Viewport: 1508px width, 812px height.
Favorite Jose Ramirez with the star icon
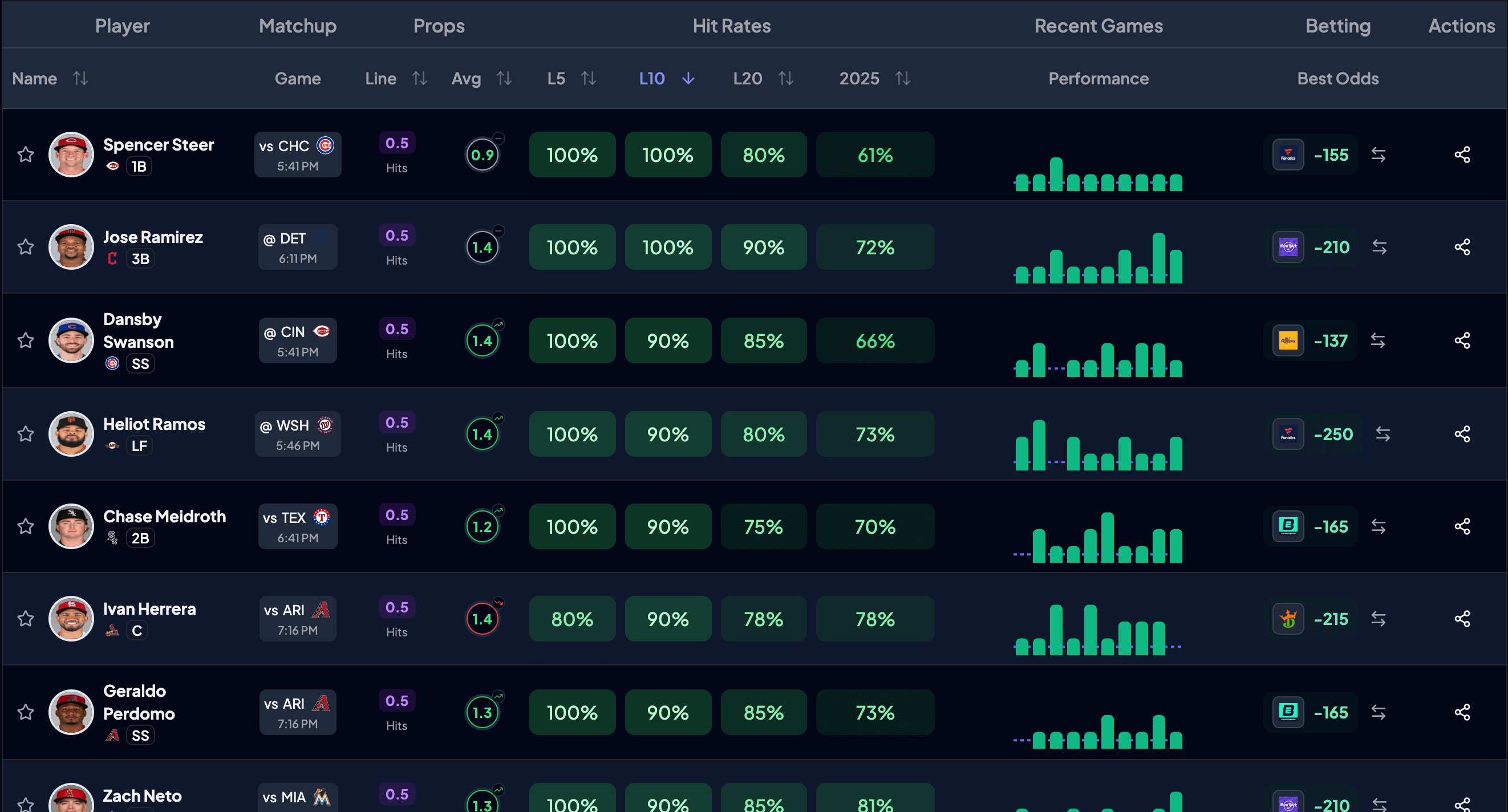tap(25, 247)
